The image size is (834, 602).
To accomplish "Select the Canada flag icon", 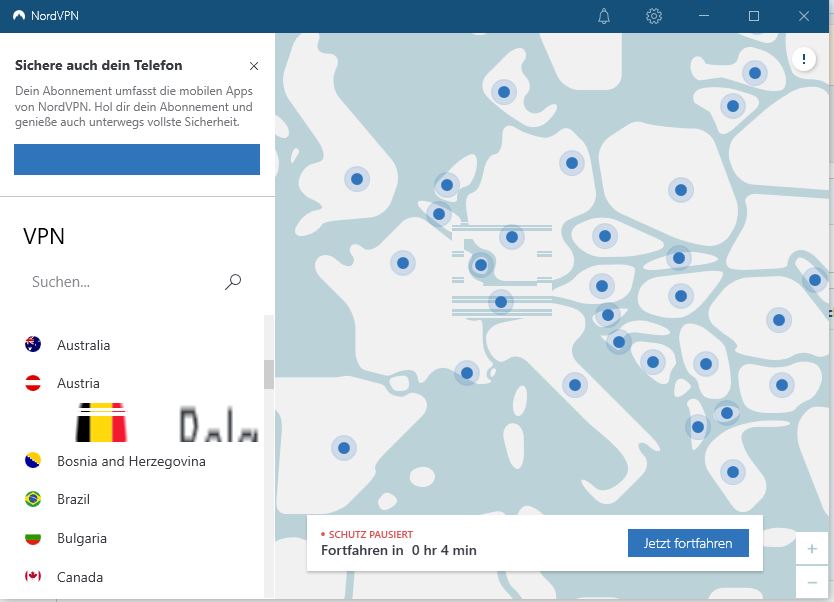I will (33, 576).
